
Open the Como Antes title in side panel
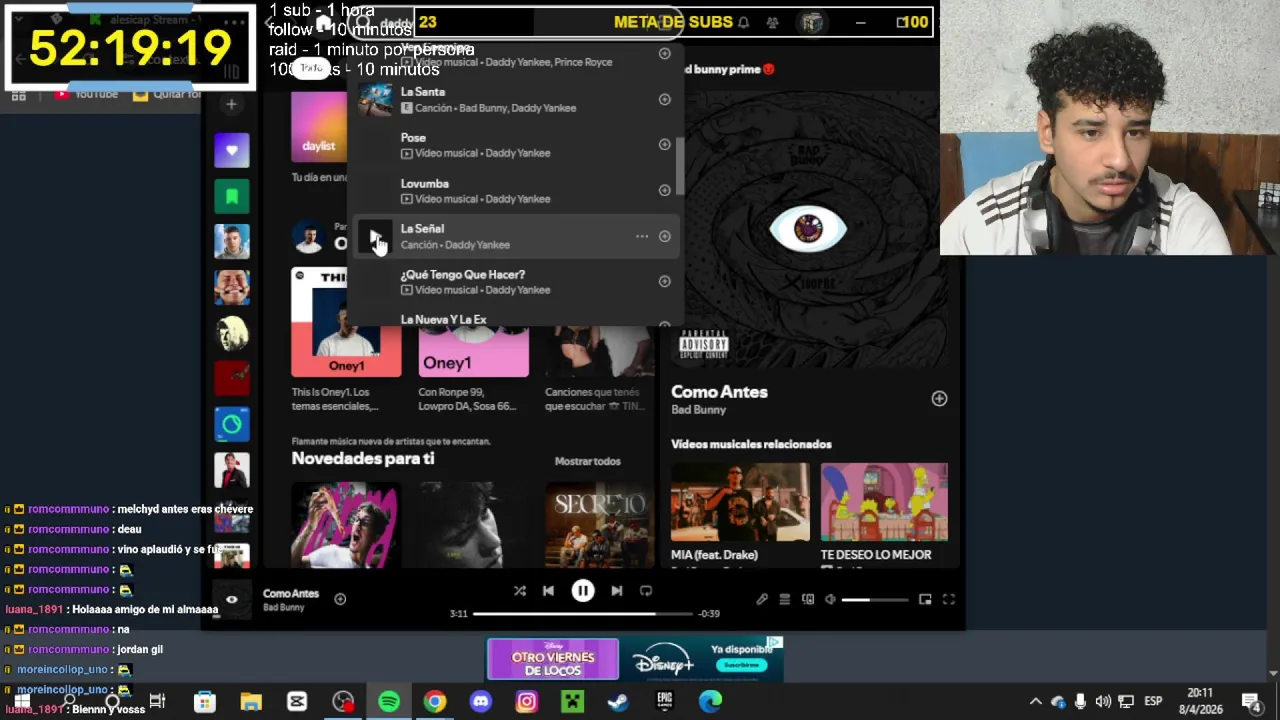coord(719,392)
